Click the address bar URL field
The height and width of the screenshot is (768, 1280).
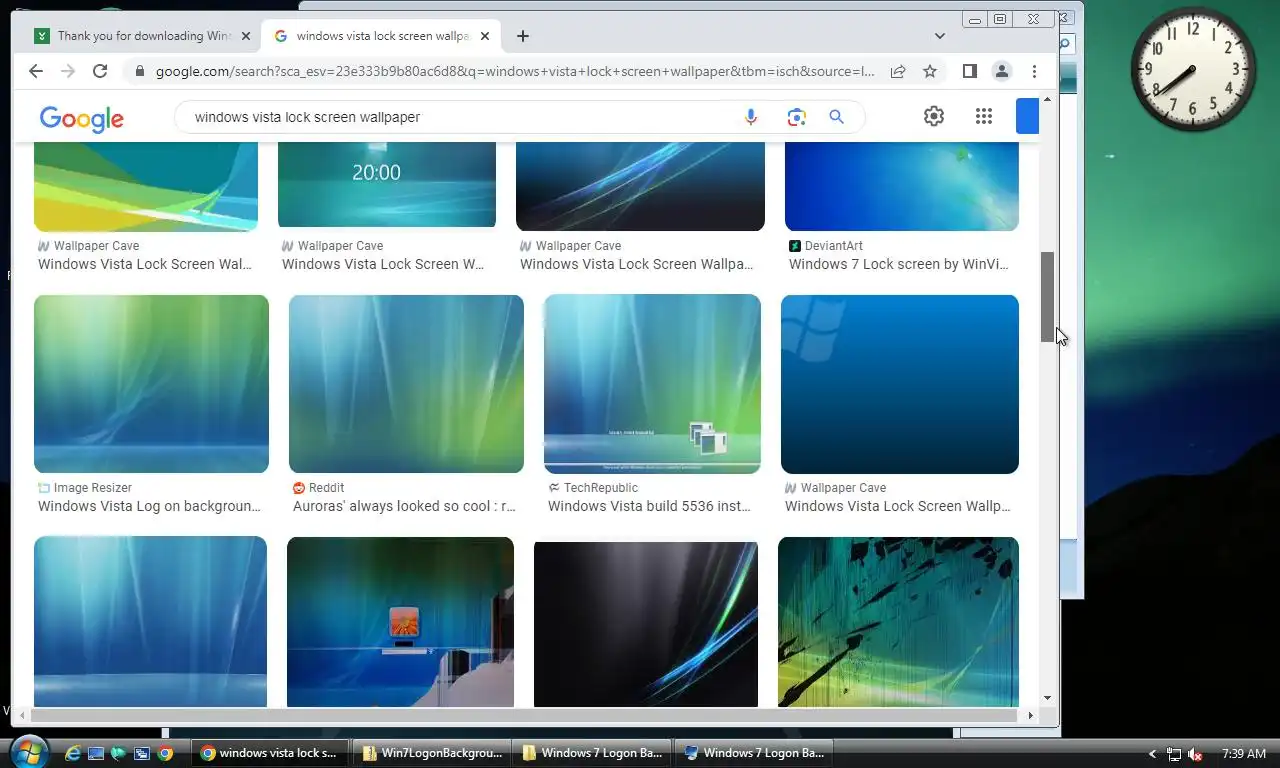[x=515, y=71]
